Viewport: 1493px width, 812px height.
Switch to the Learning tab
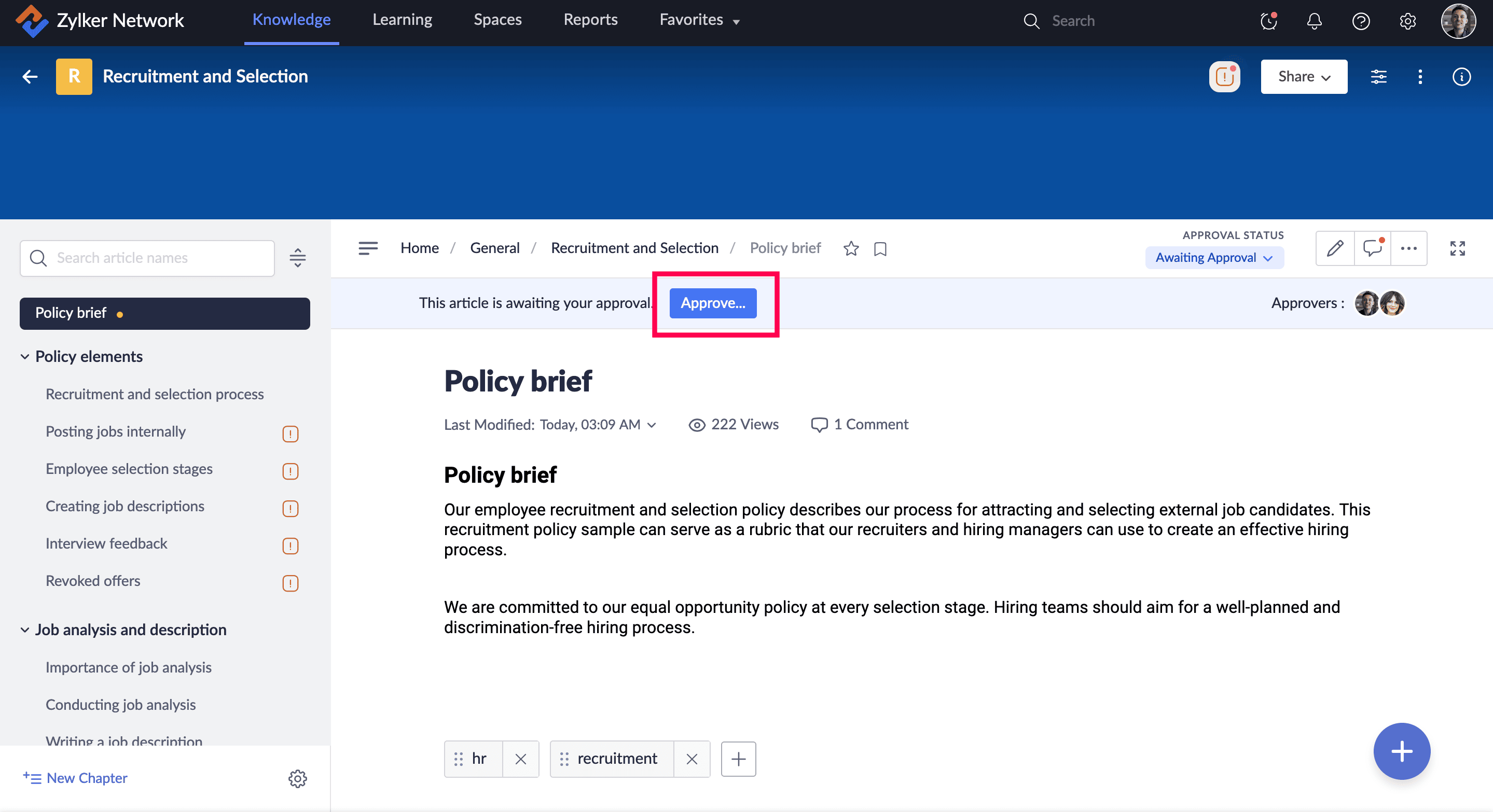click(x=402, y=20)
